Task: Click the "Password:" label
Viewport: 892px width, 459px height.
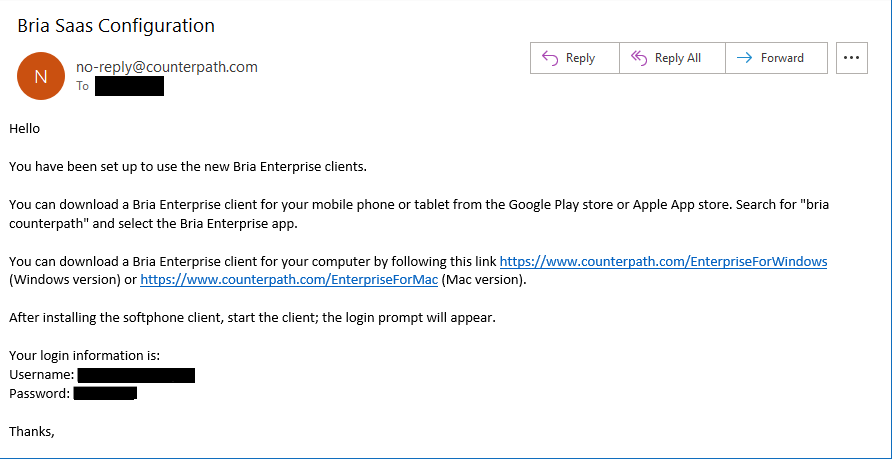Action: coord(40,394)
